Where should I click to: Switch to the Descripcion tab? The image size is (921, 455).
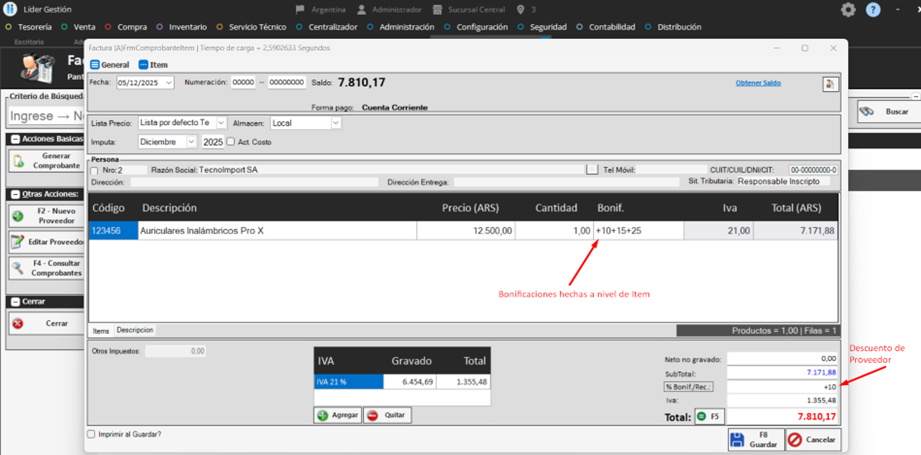[x=134, y=330]
